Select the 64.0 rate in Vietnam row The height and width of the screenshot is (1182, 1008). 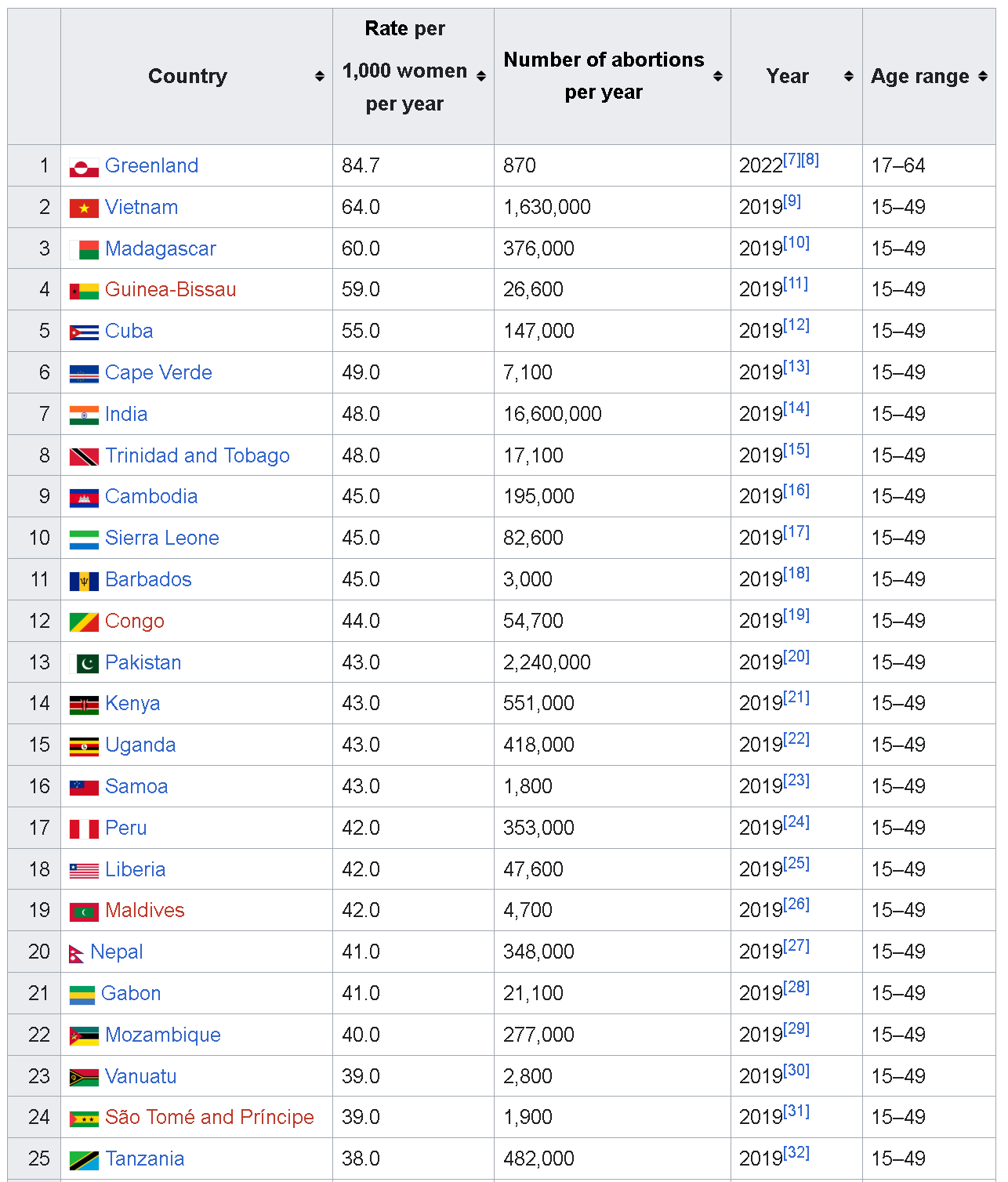click(x=361, y=207)
